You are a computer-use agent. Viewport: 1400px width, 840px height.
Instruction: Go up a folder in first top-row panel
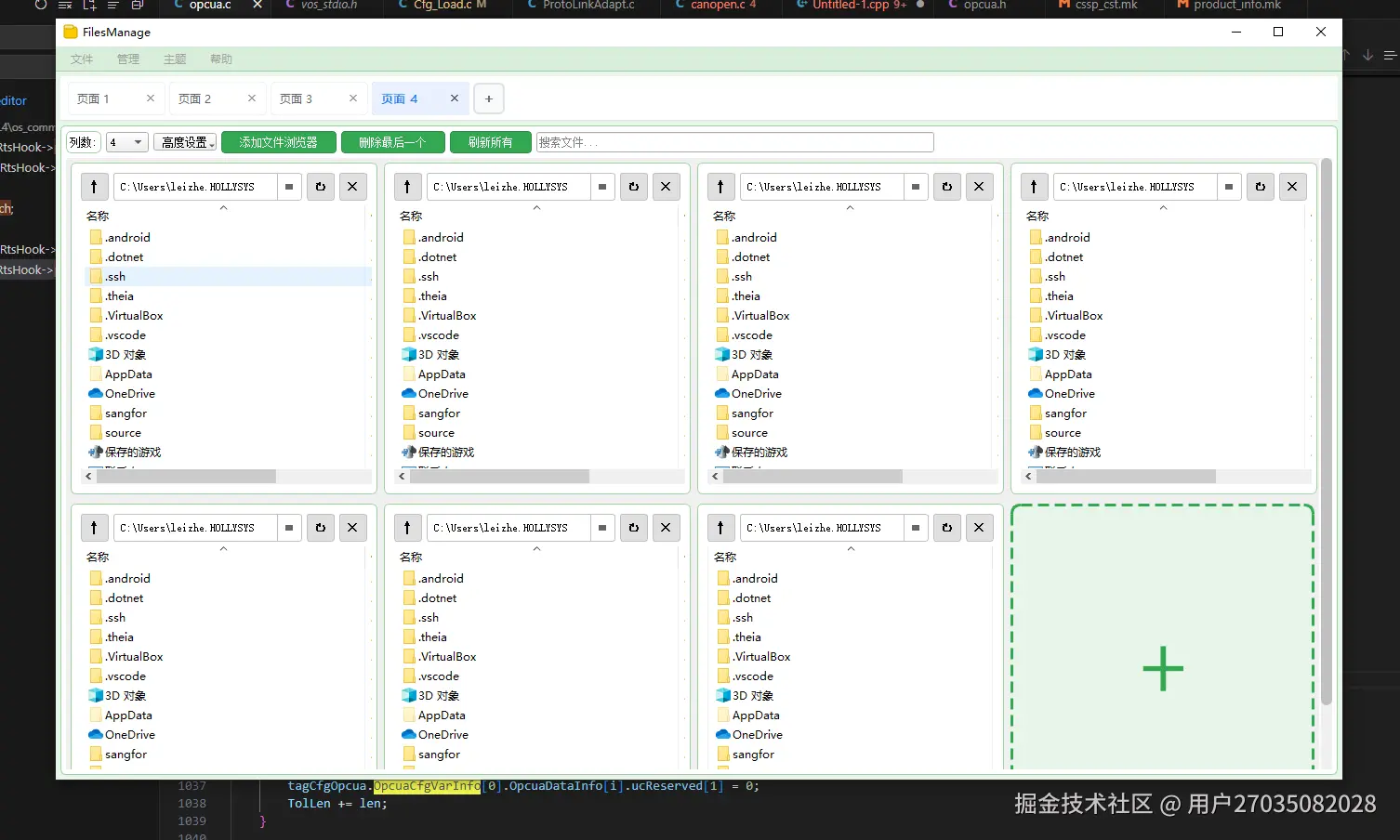(94, 187)
